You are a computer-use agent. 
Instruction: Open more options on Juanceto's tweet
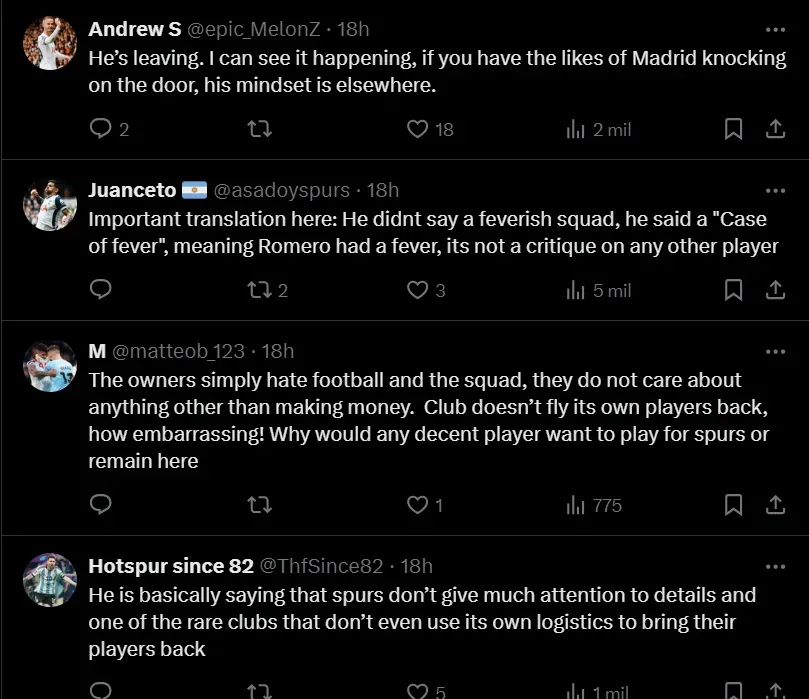(x=775, y=190)
